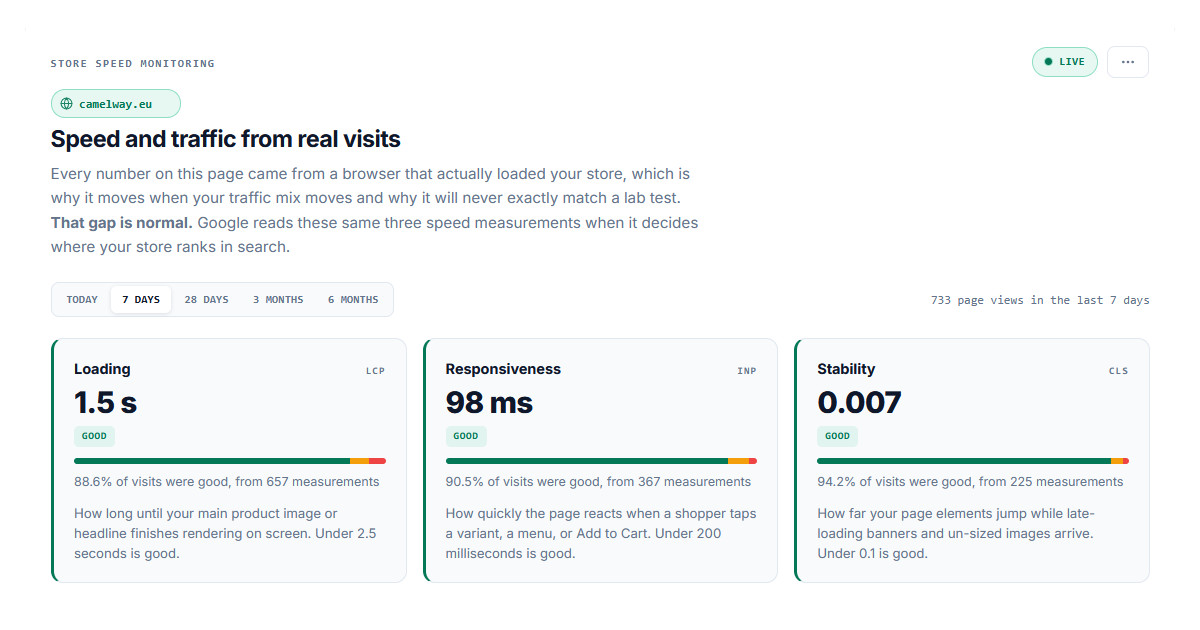The width and height of the screenshot is (1200, 630).
Task: Click the Stability card title
Action: (x=846, y=369)
